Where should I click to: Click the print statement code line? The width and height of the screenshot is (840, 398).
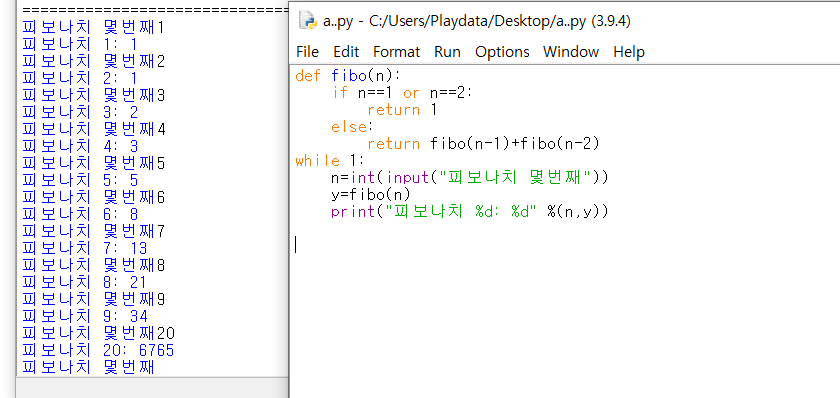pos(470,212)
